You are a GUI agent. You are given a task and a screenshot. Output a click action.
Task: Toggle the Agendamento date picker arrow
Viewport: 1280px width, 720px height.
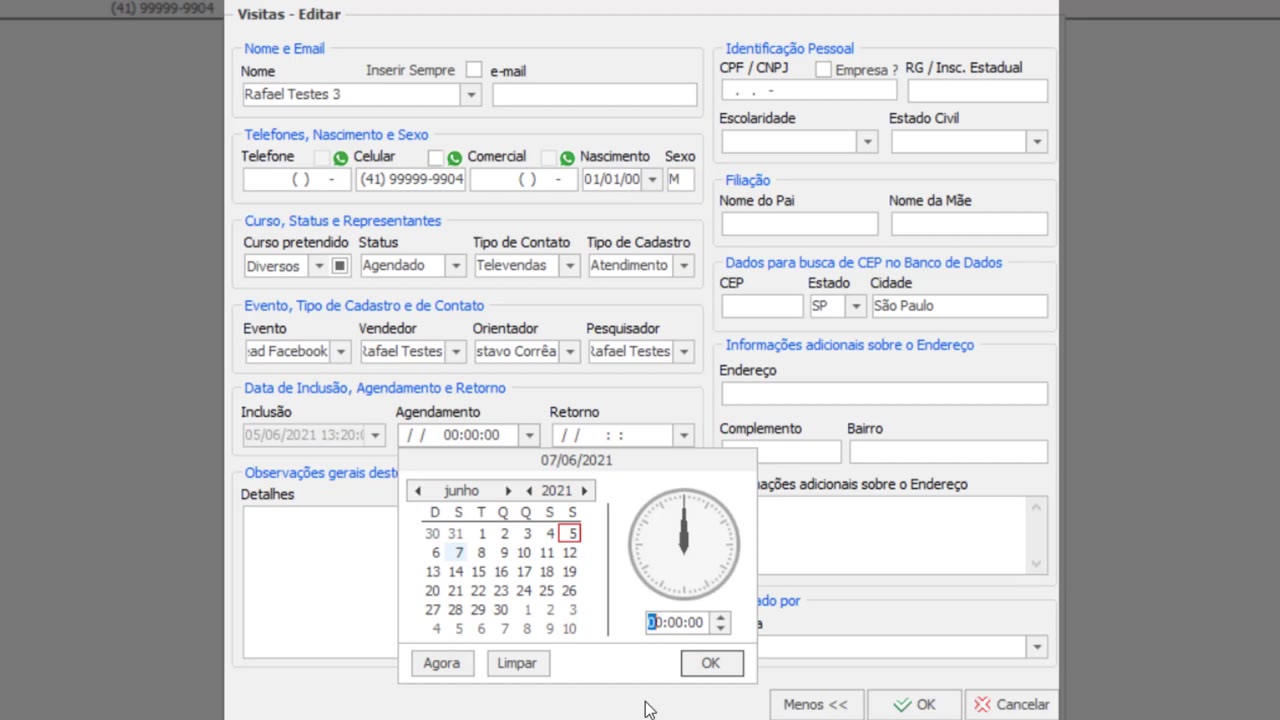(x=529, y=436)
